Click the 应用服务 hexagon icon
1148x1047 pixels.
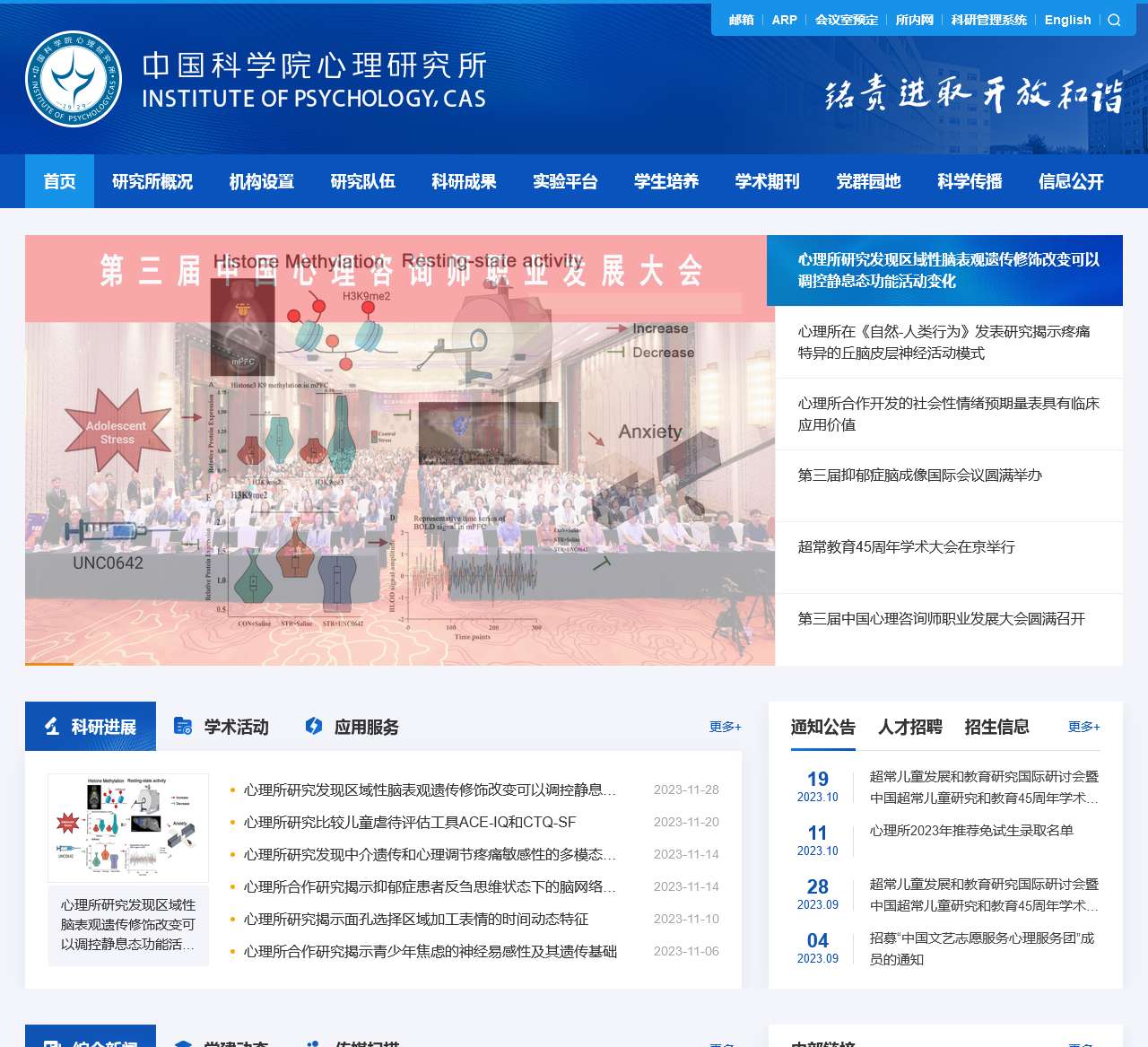tap(314, 726)
